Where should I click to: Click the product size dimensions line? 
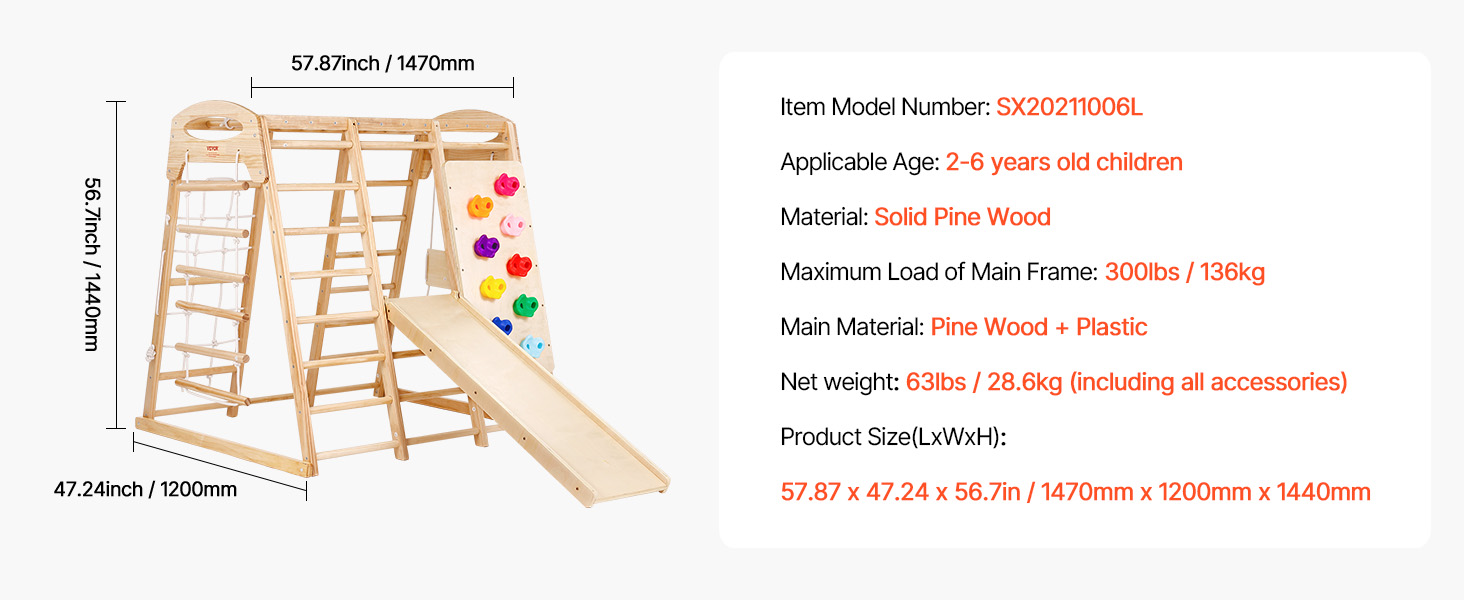(x=1075, y=492)
